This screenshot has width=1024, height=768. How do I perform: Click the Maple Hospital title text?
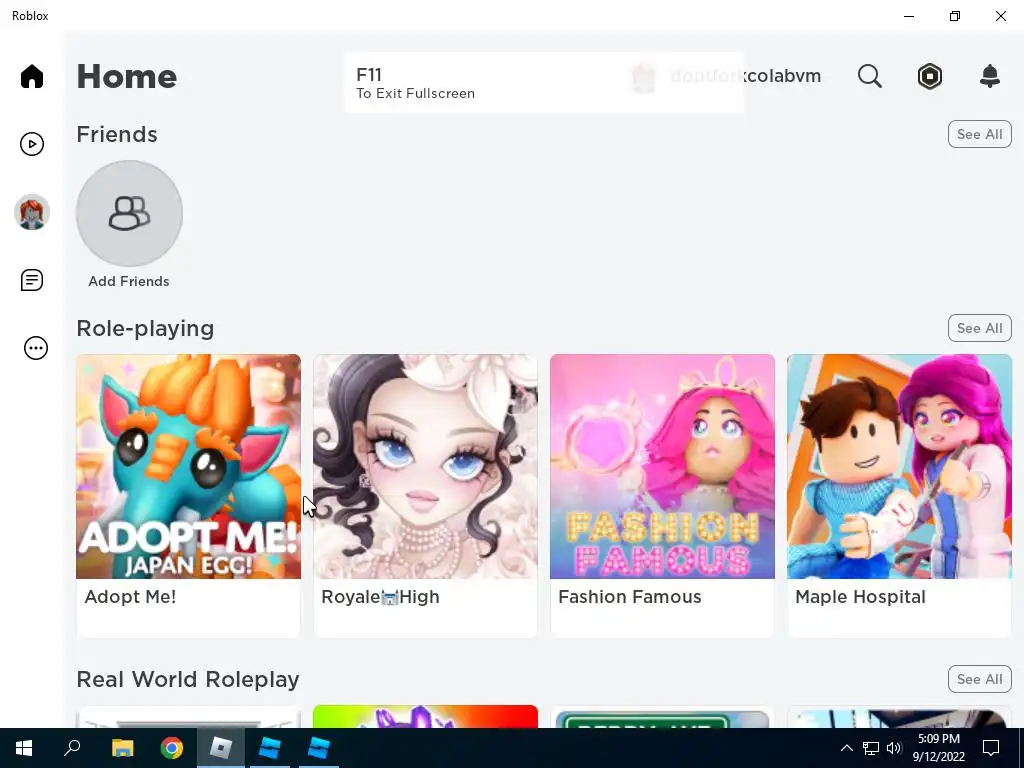click(860, 596)
